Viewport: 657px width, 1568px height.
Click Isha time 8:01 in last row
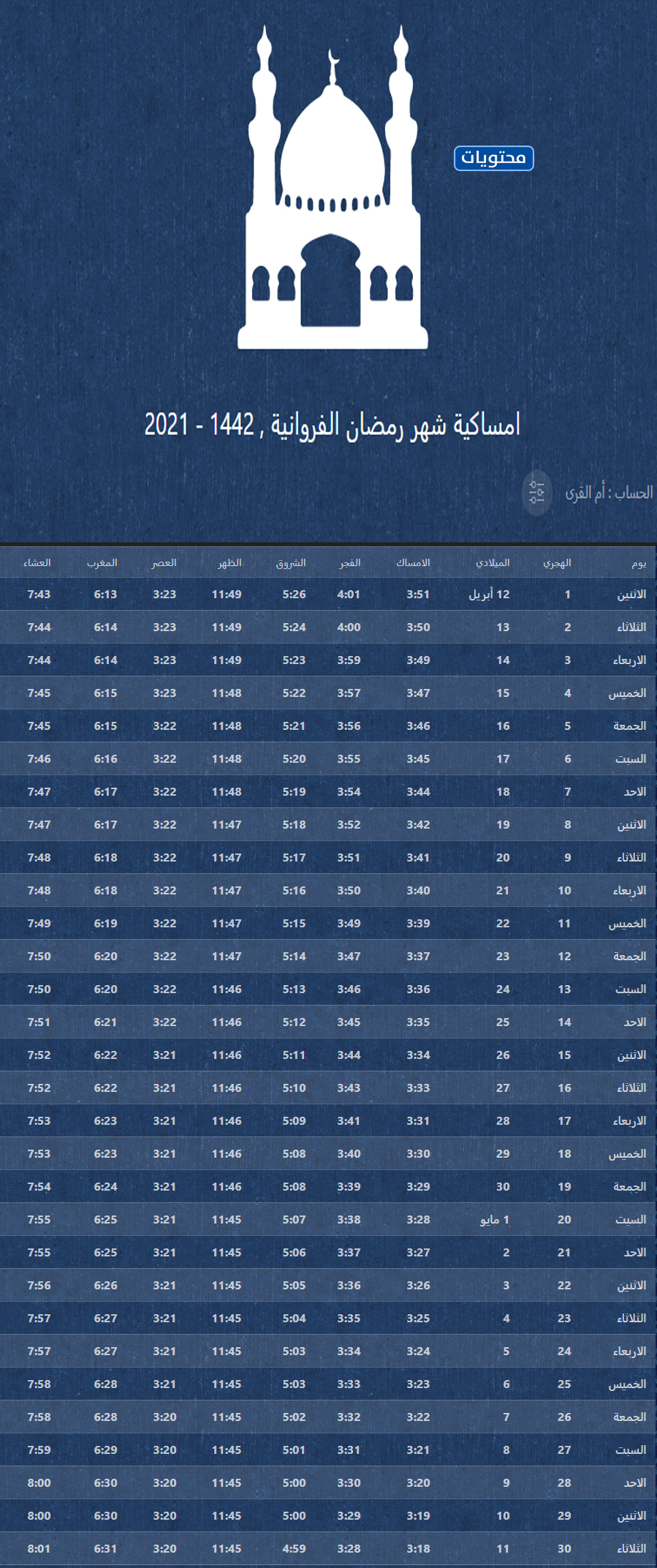coord(39,1548)
